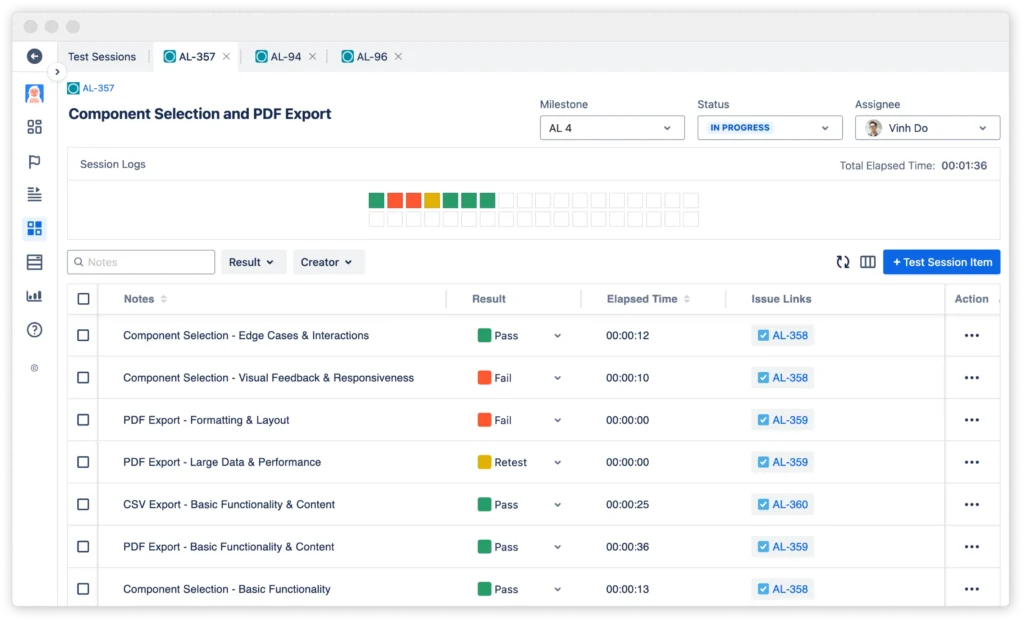Check the PDF Export Basic Functionality row
Screen dimensions: 1024x621
pyautogui.click(x=83, y=547)
